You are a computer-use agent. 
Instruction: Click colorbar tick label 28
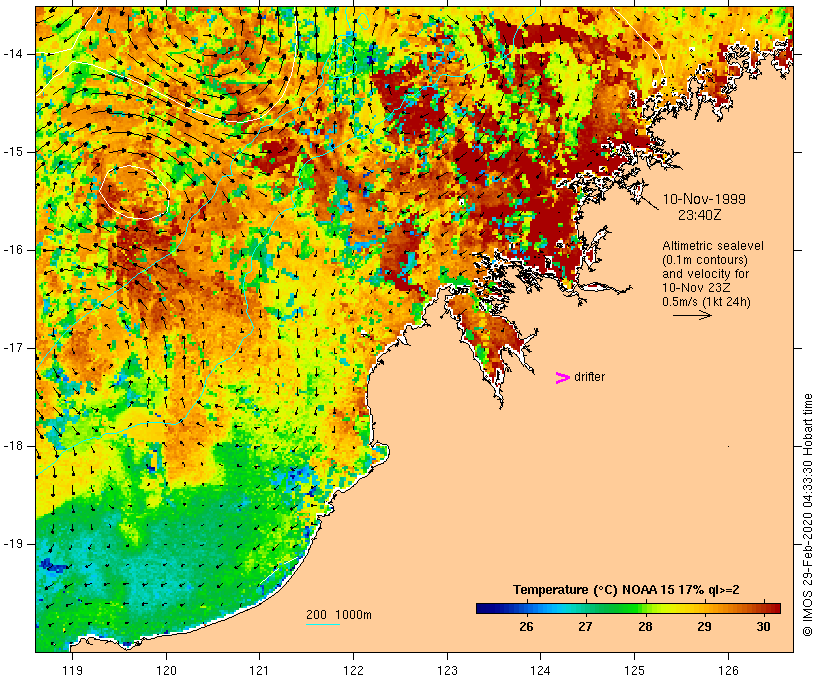(645, 627)
